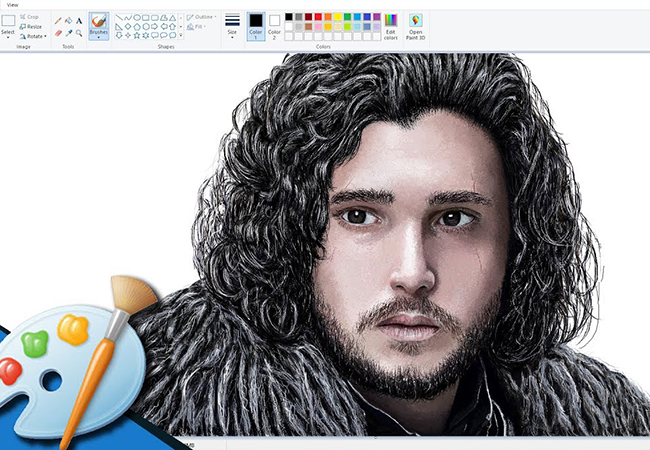650x450 pixels.
Task: Select the Magnifier tool
Action: tap(79, 33)
